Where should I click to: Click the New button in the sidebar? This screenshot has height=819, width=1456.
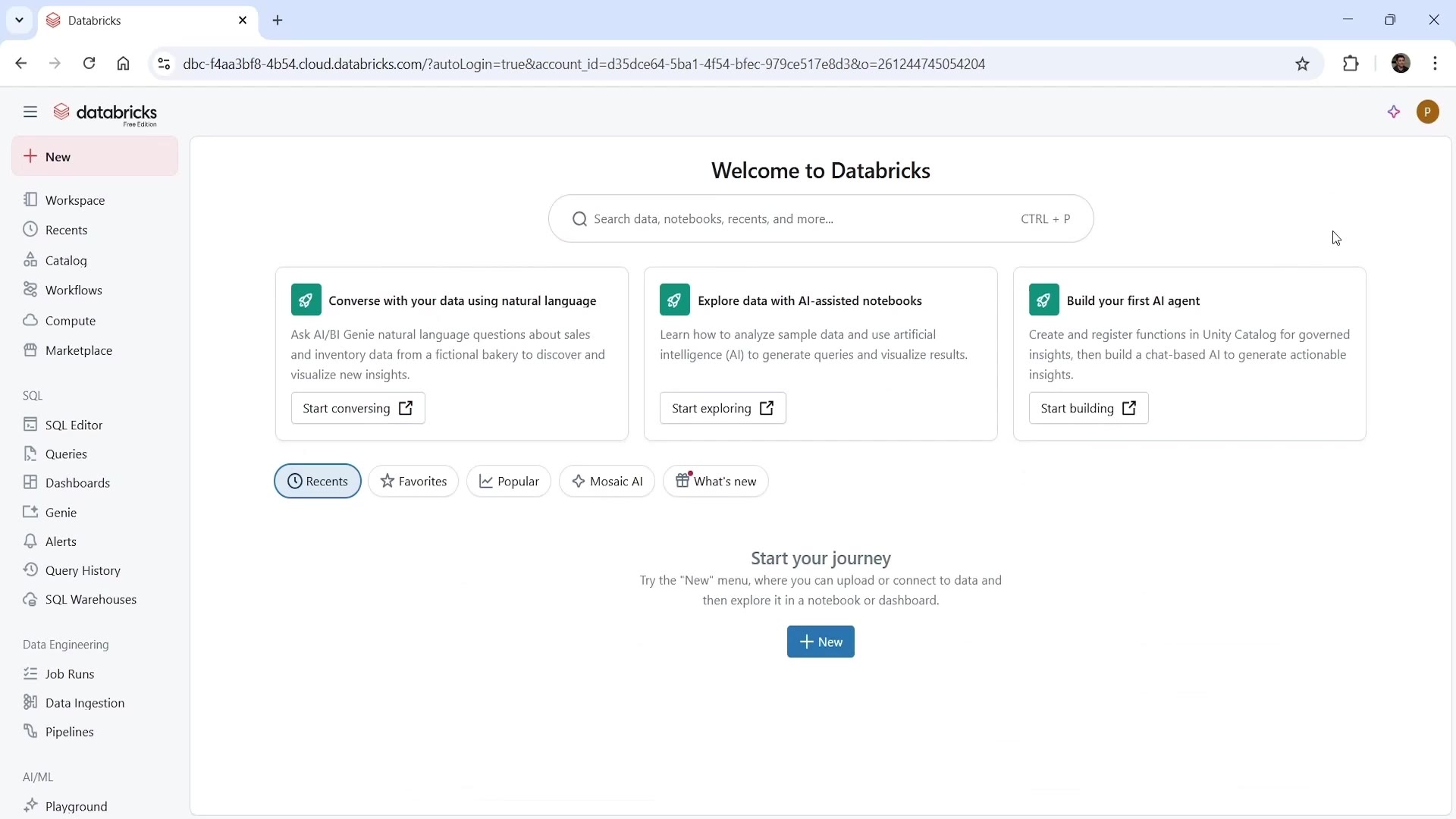pos(95,156)
